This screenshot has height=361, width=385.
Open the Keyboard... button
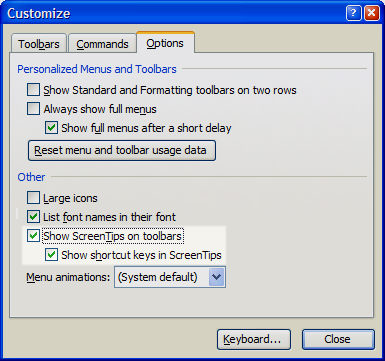pyautogui.click(x=254, y=339)
